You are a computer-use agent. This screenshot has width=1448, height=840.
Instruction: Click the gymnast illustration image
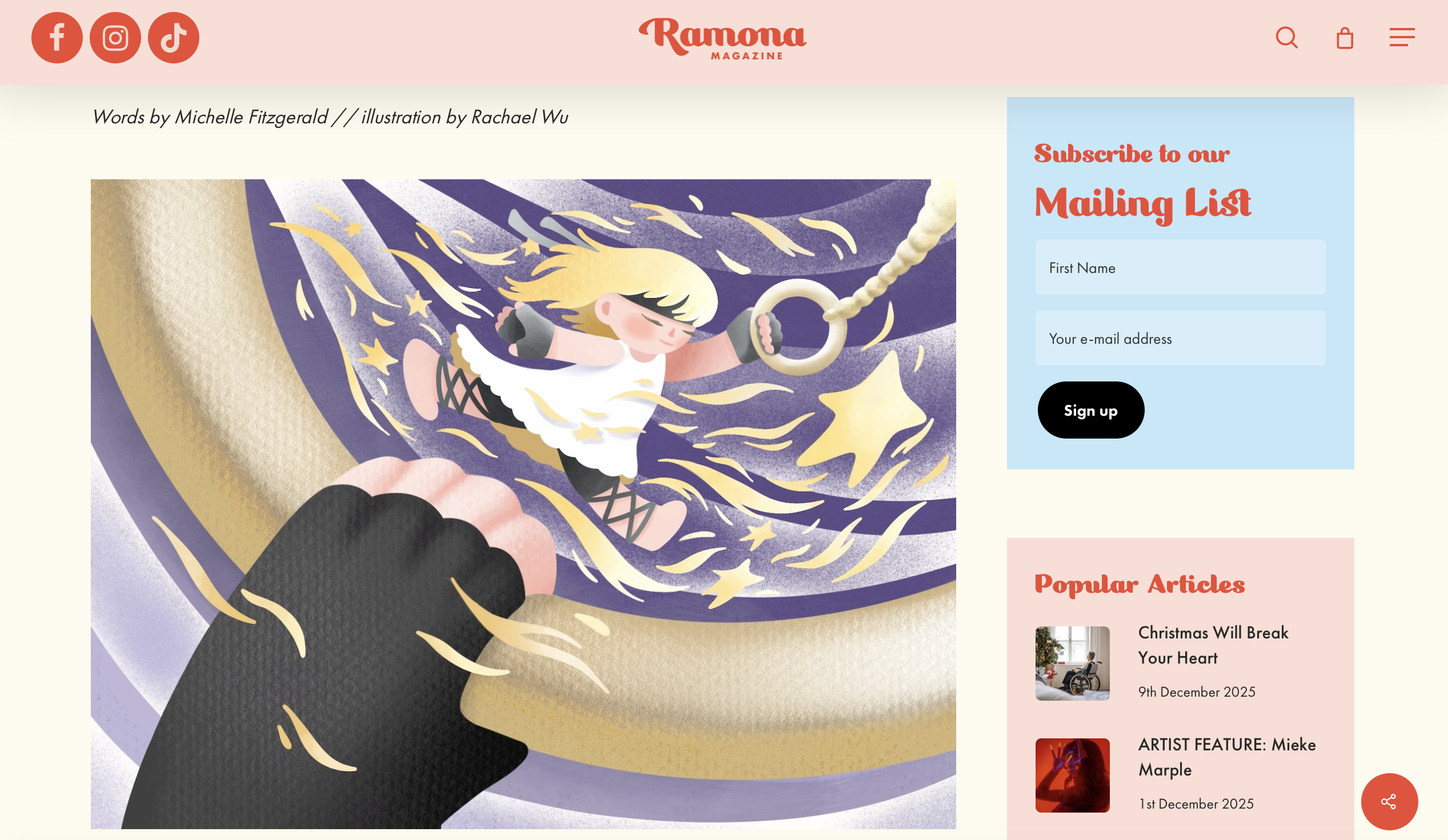click(x=523, y=504)
